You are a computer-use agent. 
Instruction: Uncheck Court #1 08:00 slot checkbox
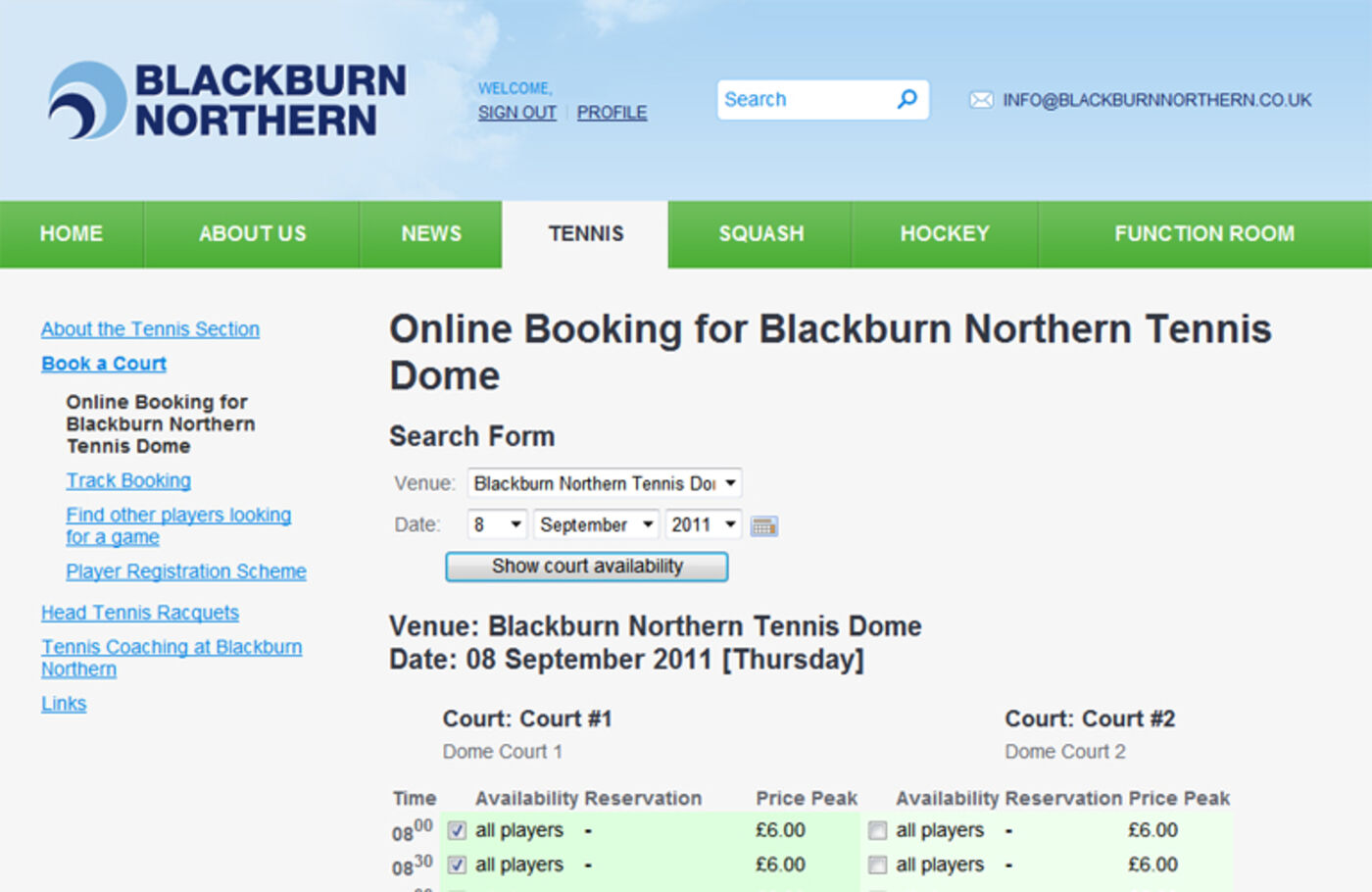pos(457,831)
